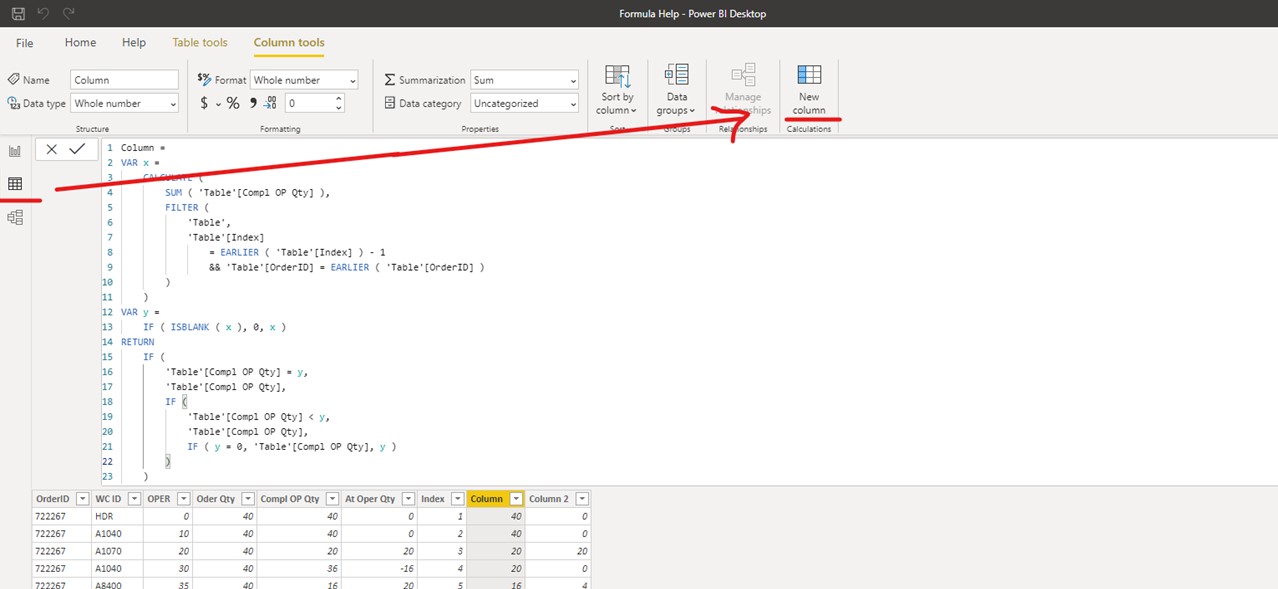
Task: Switch to the Table tools tab
Action: [x=200, y=43]
